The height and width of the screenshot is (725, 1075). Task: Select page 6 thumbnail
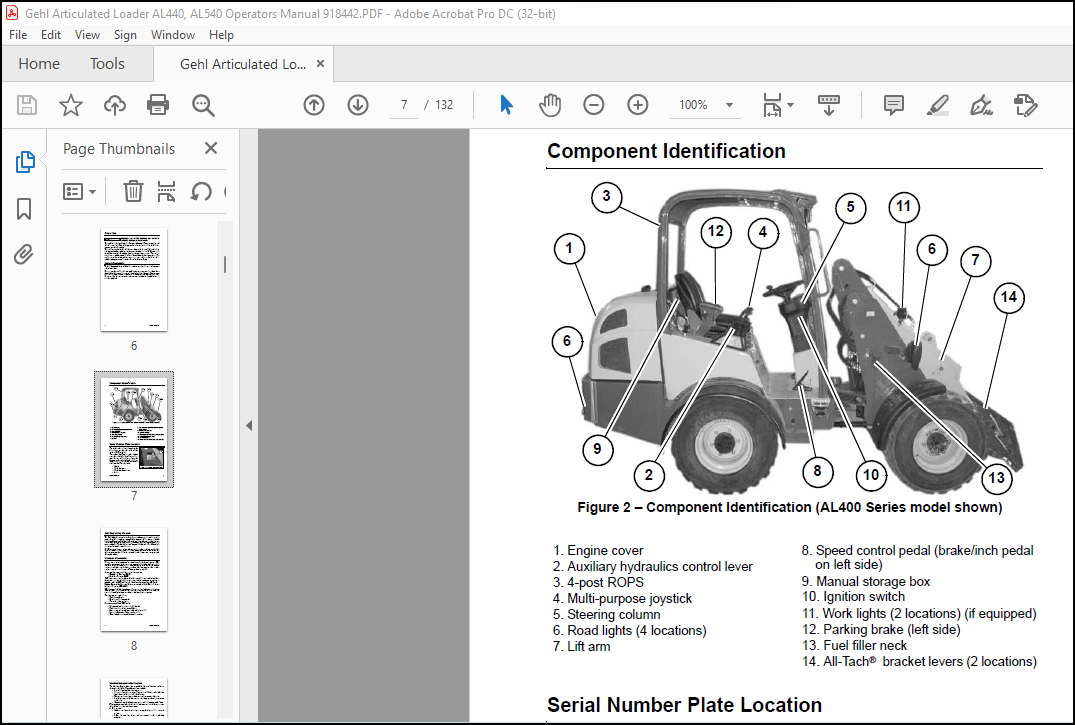(x=134, y=280)
